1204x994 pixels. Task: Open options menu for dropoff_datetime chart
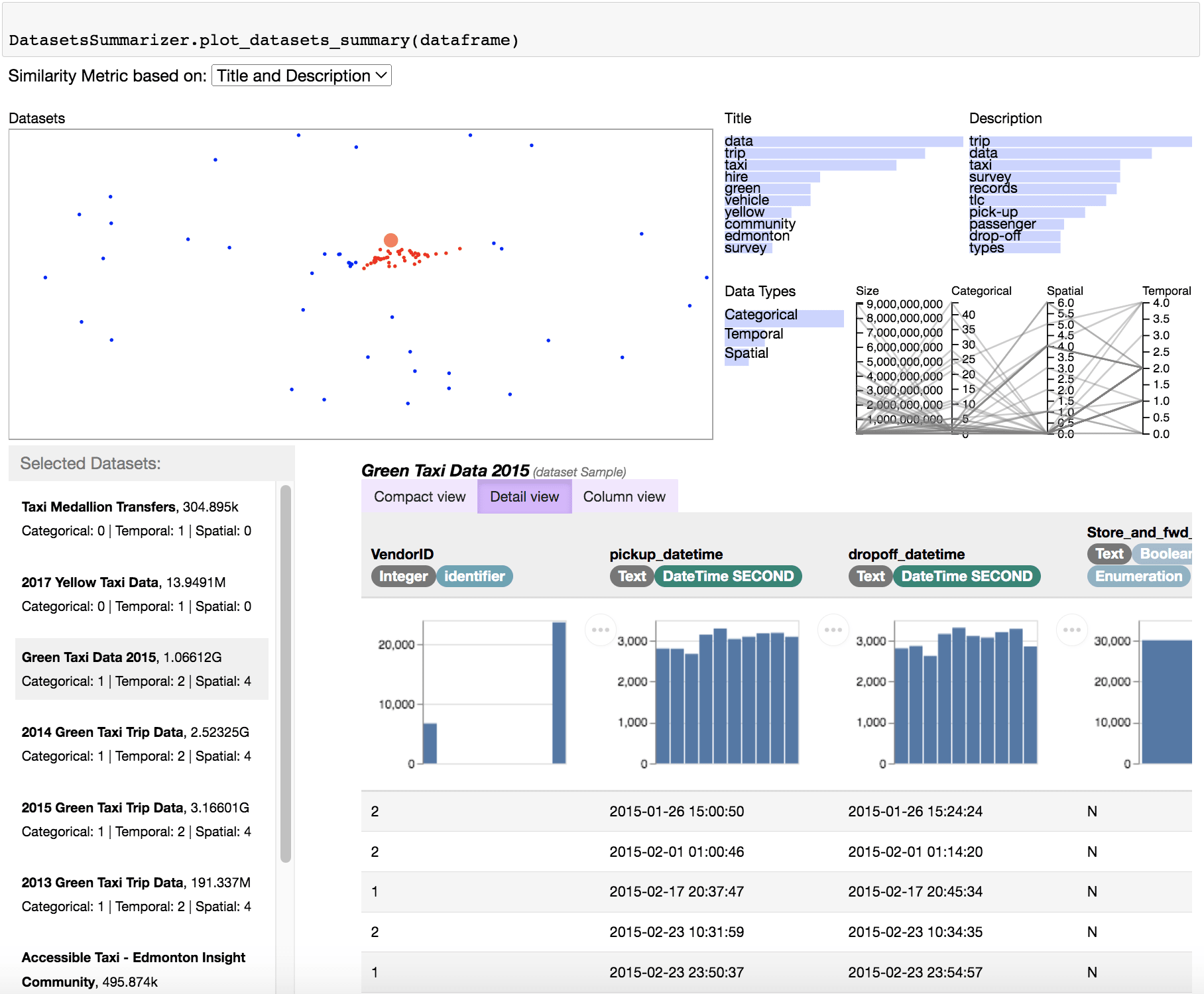(1072, 630)
